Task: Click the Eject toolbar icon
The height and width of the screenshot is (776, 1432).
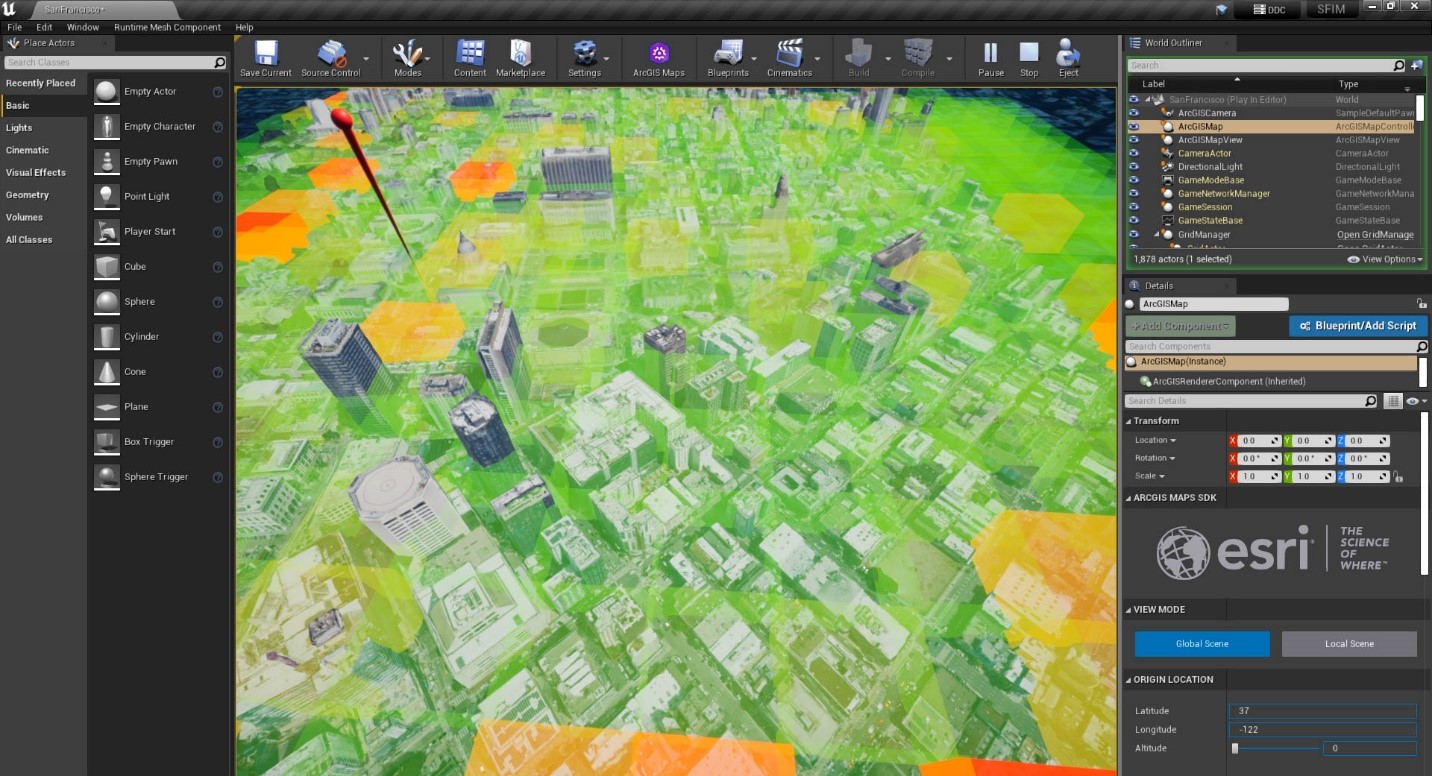Action: [x=1068, y=58]
